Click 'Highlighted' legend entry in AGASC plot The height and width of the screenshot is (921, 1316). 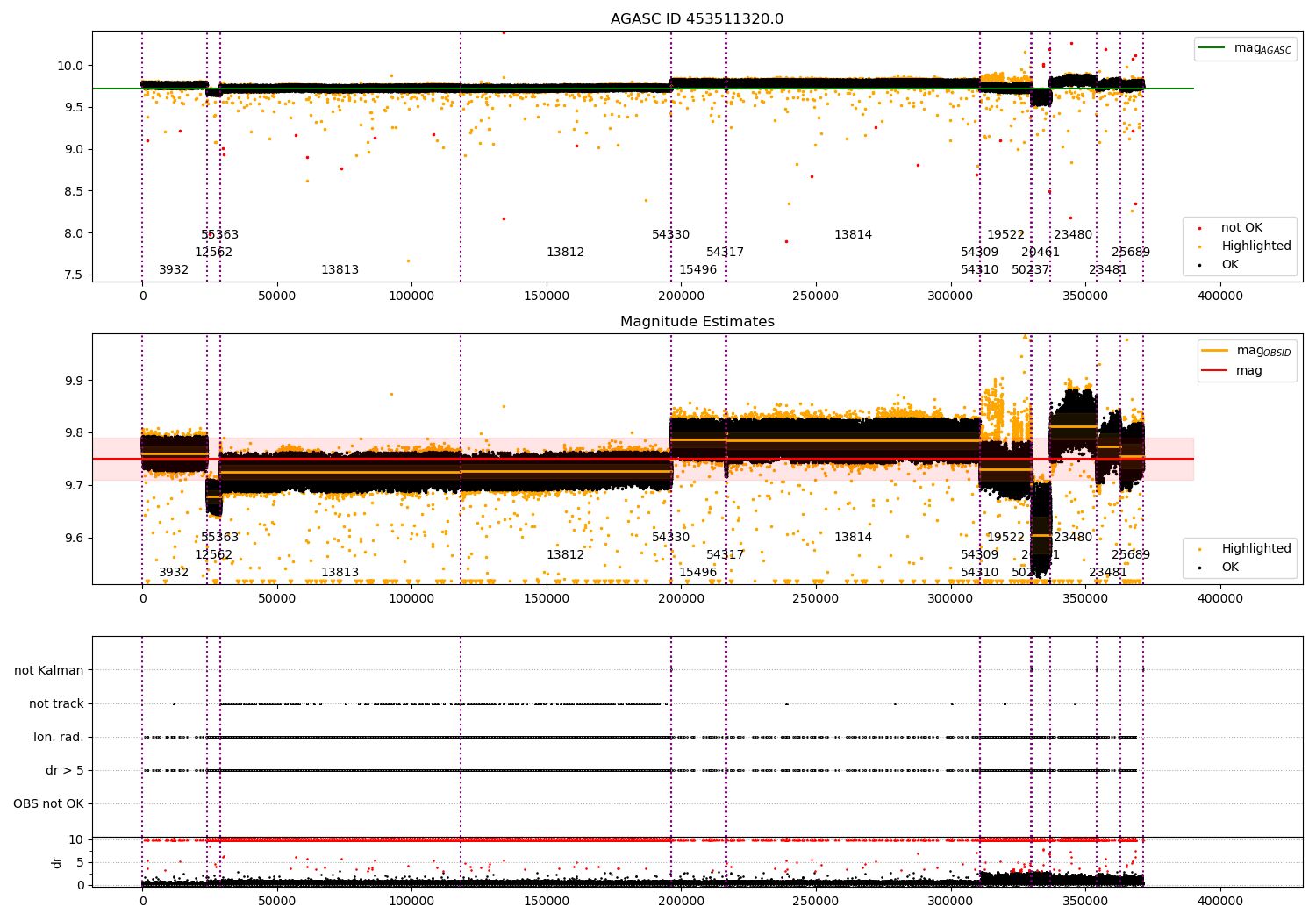(1243, 246)
